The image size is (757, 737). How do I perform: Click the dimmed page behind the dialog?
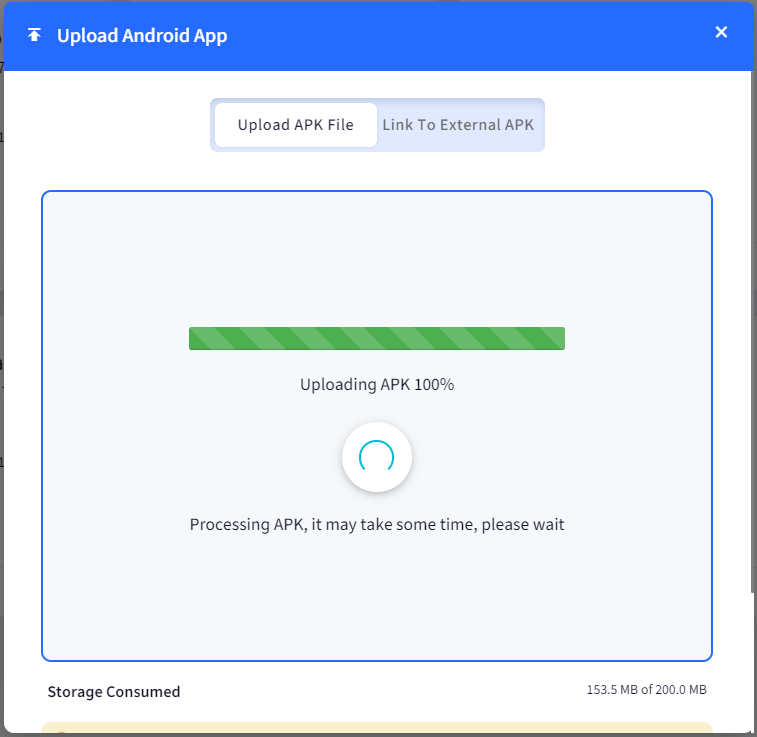1,300
